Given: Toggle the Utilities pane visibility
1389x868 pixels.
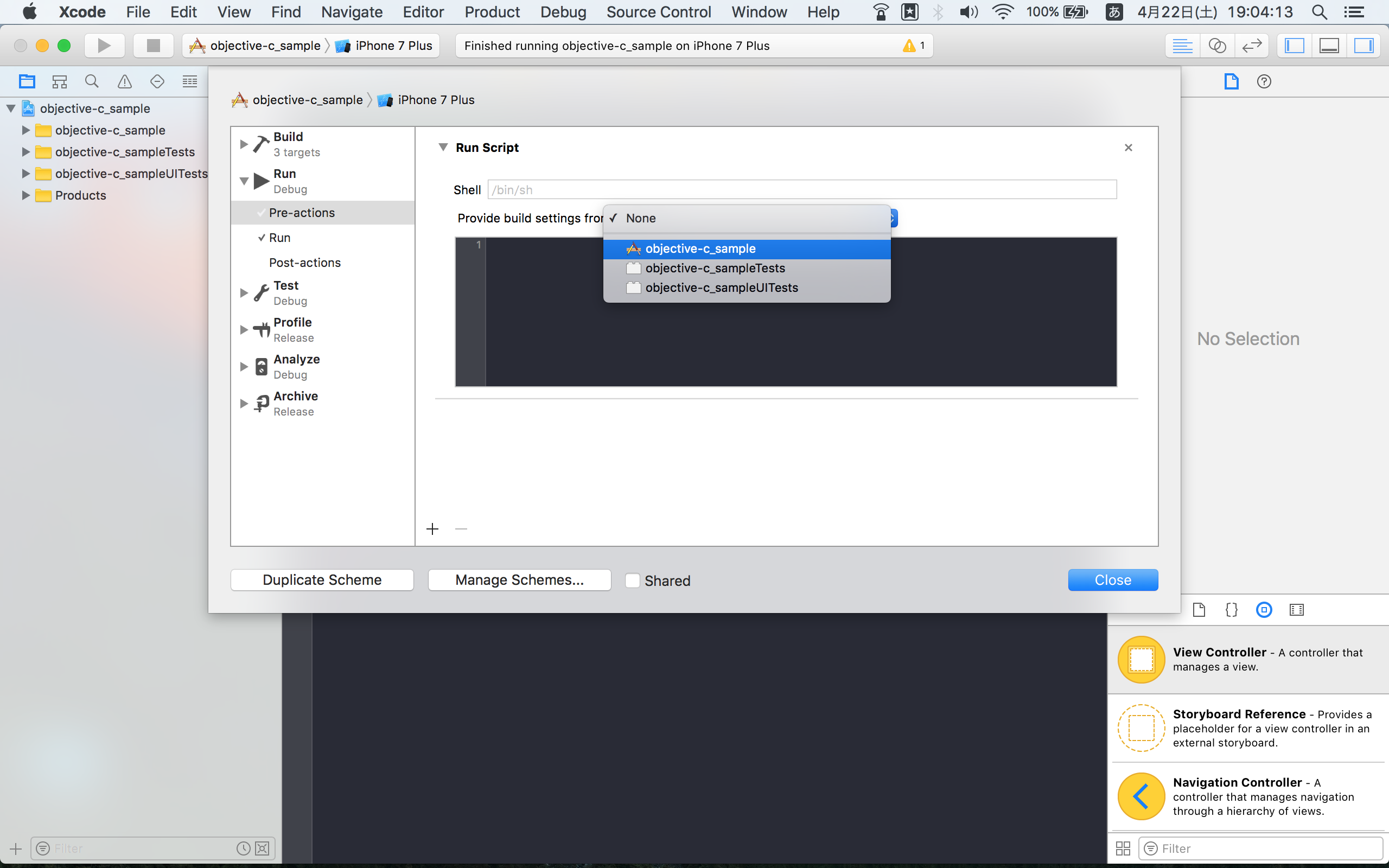Looking at the screenshot, I should click(1363, 46).
